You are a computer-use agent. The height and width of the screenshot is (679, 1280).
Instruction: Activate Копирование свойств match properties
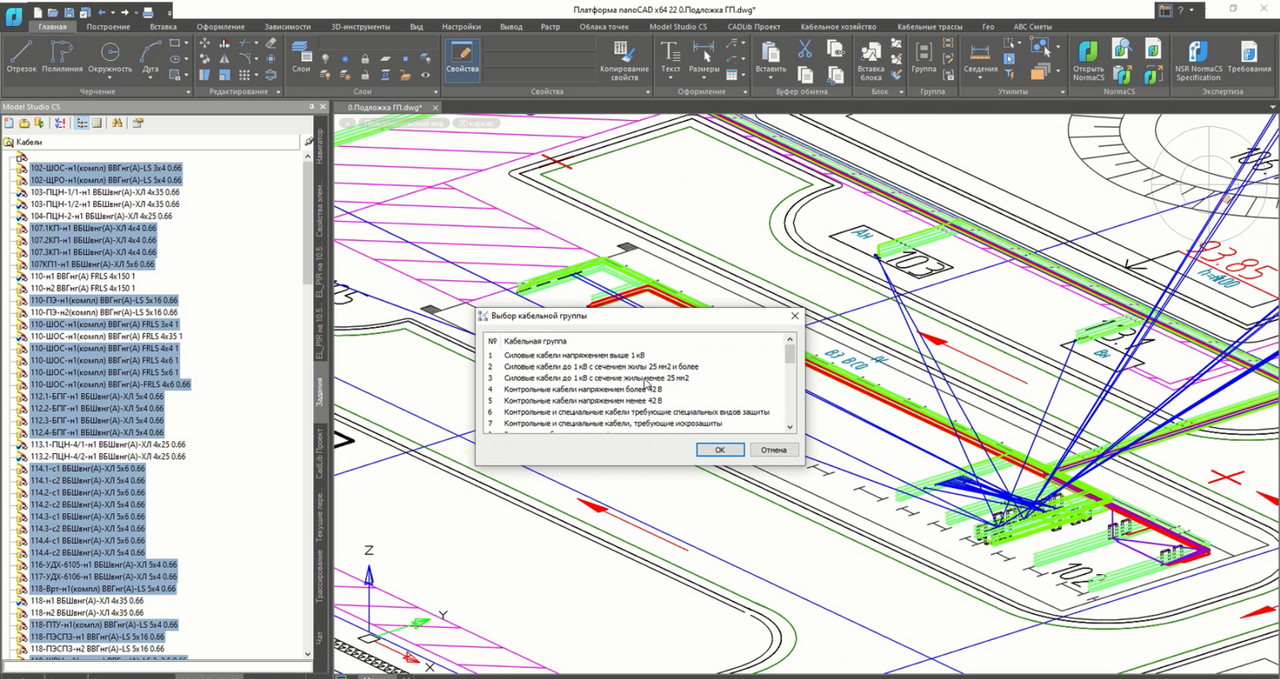624,62
